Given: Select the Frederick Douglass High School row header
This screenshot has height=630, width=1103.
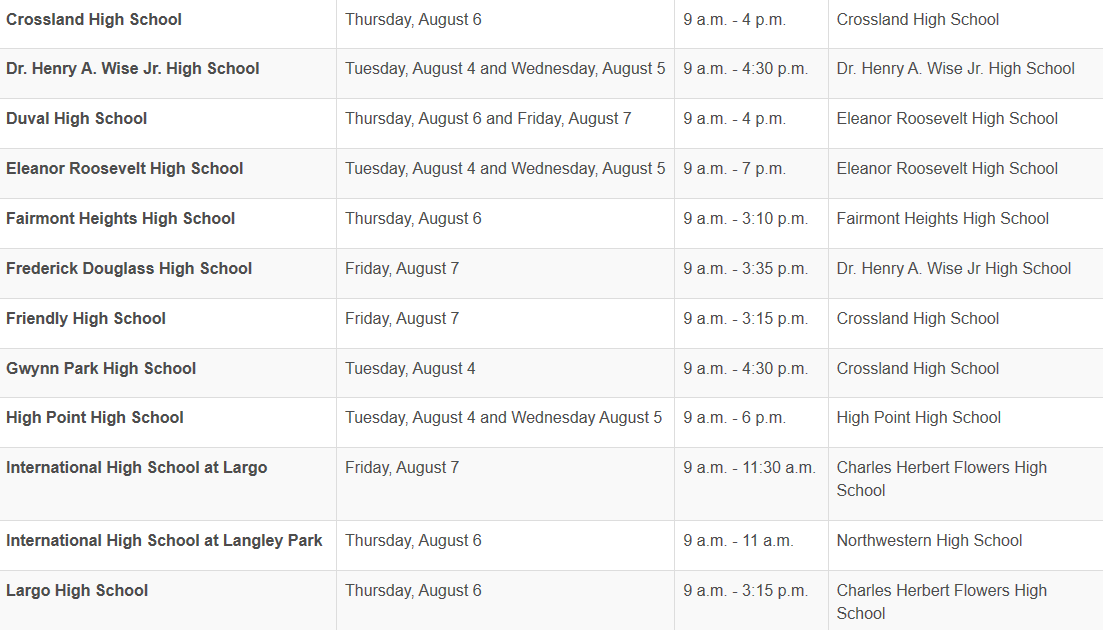Looking at the screenshot, I should 129,269.
